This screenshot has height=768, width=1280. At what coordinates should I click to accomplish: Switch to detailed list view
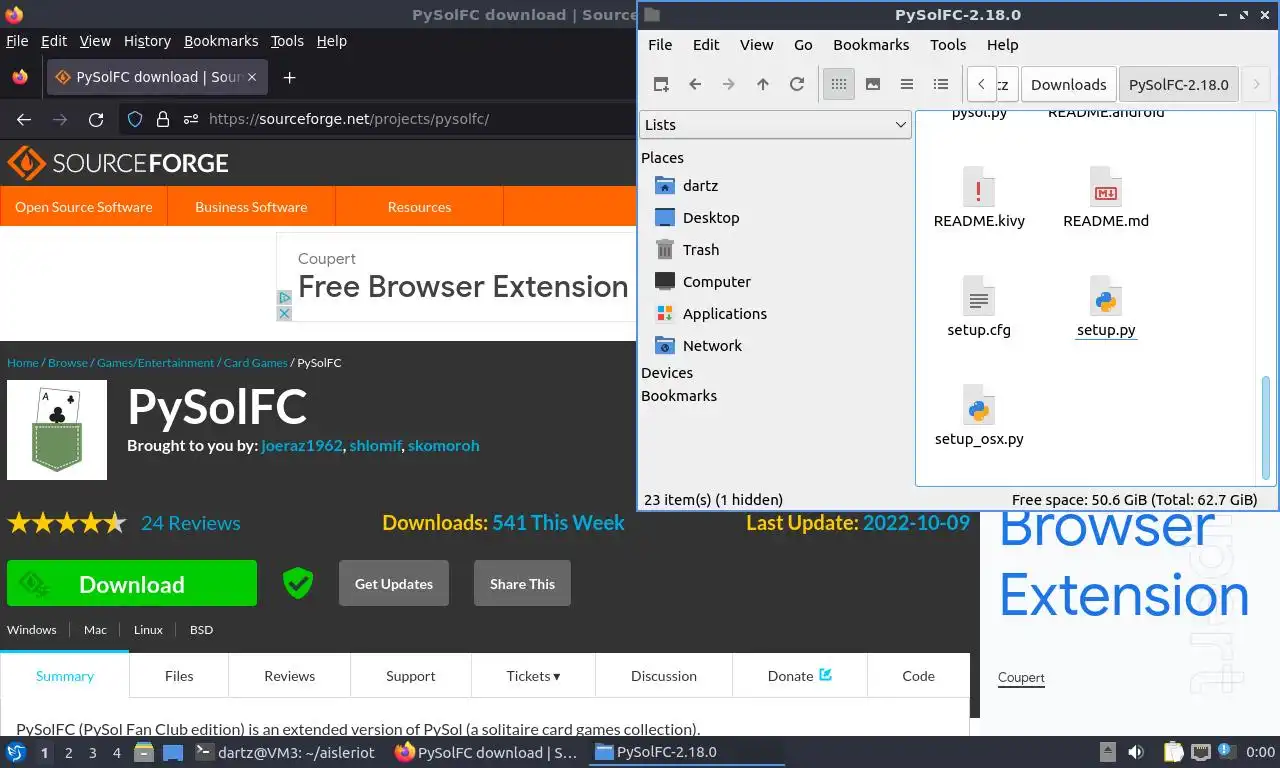[x=941, y=84]
